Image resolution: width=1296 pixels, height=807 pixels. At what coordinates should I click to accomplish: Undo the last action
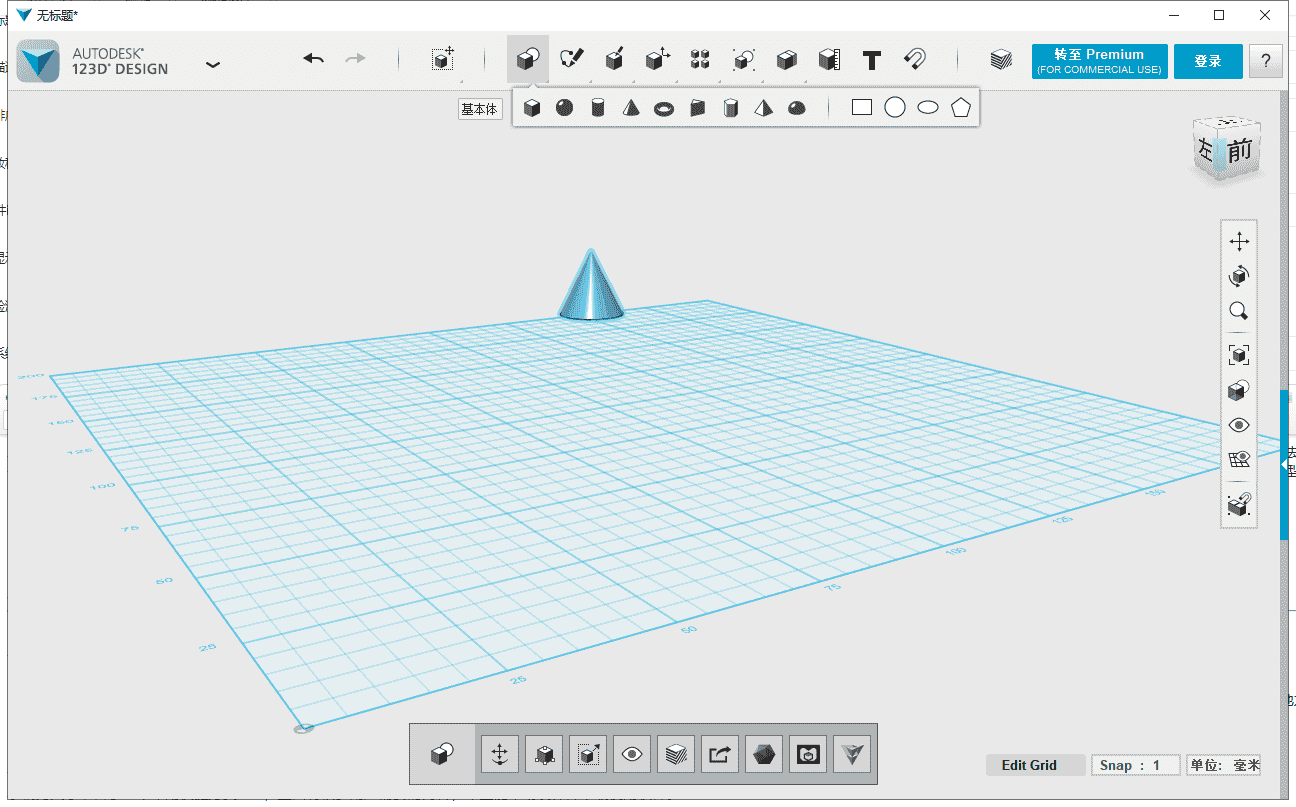tap(314, 60)
